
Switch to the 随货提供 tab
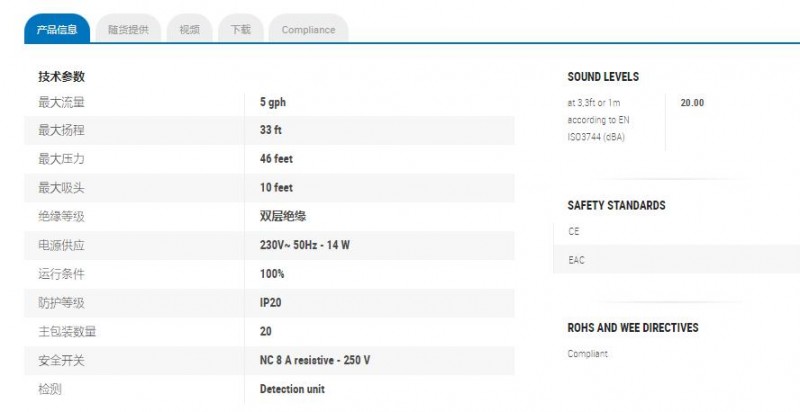[128, 29]
